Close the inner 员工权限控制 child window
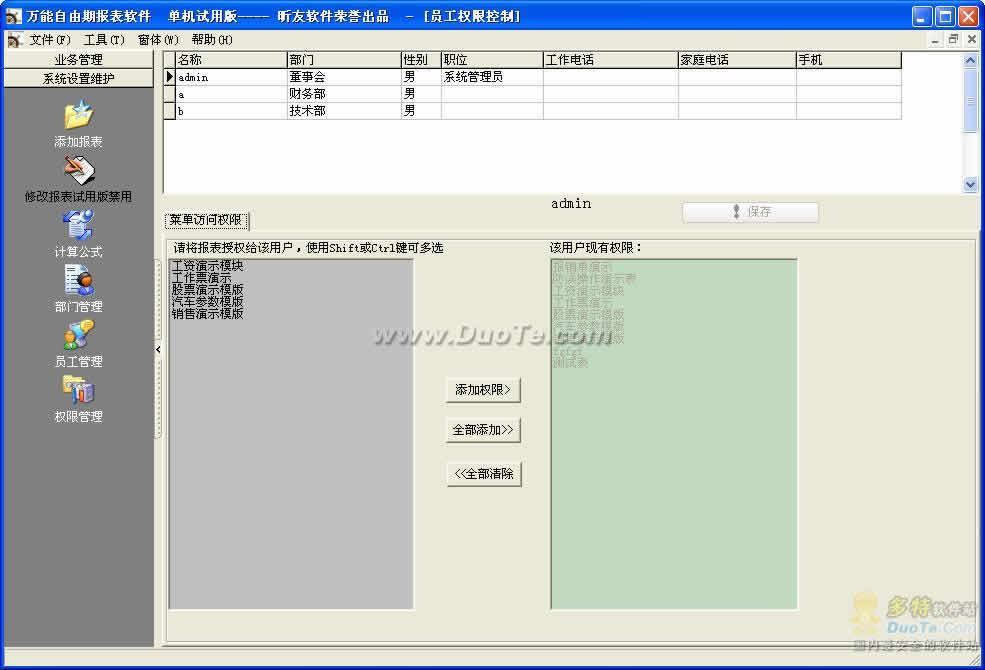985x670 pixels. (971, 40)
